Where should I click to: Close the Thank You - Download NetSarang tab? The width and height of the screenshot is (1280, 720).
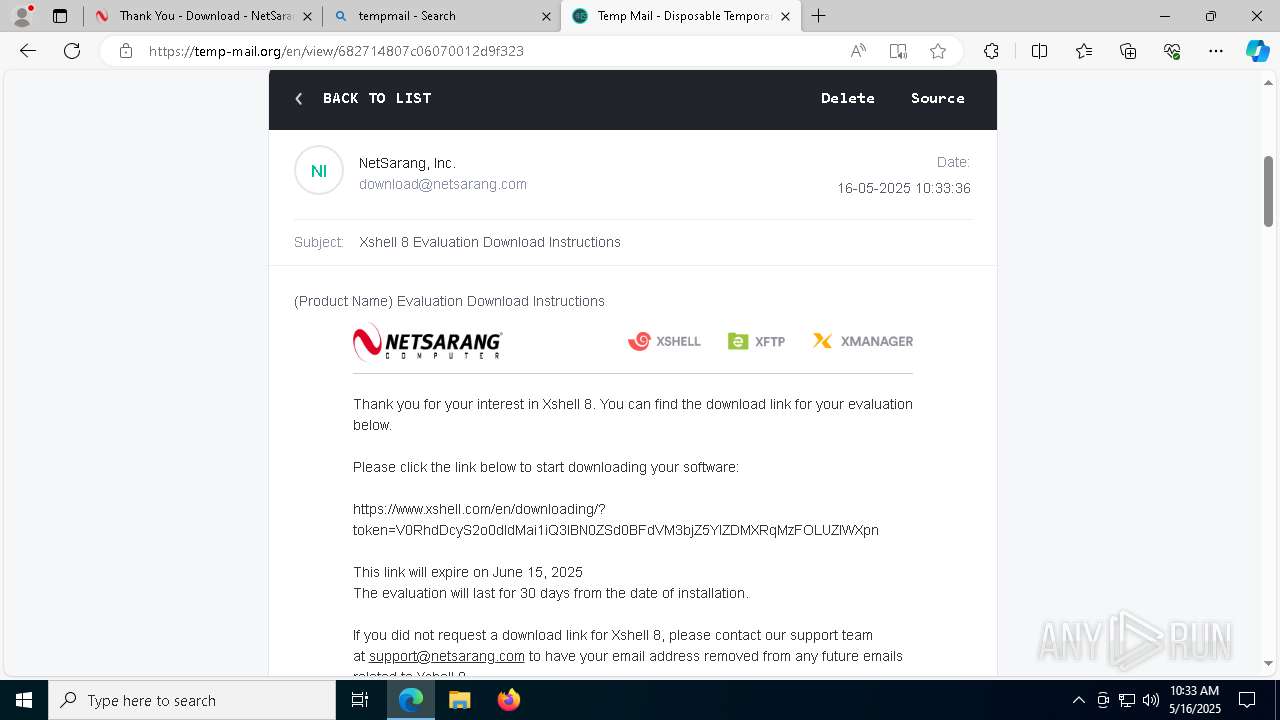[x=307, y=16]
